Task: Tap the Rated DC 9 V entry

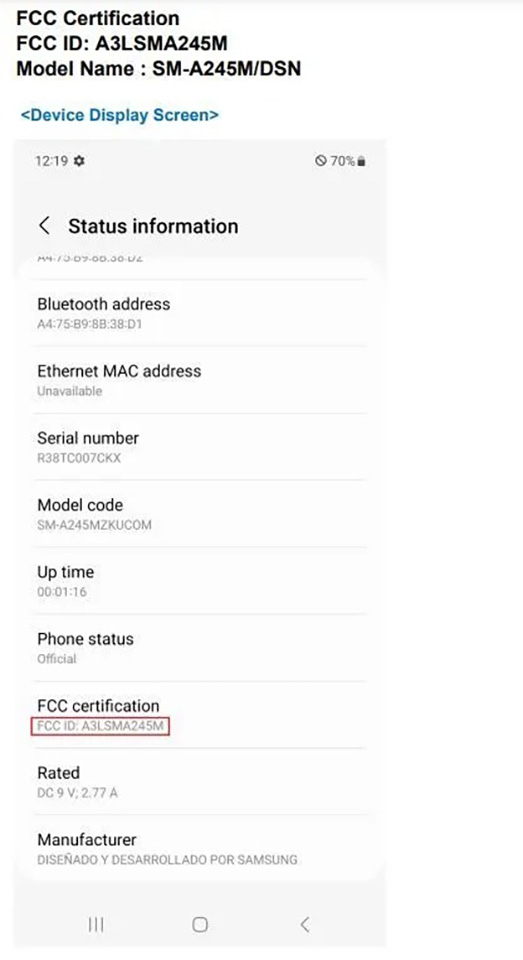Action: pos(200,781)
